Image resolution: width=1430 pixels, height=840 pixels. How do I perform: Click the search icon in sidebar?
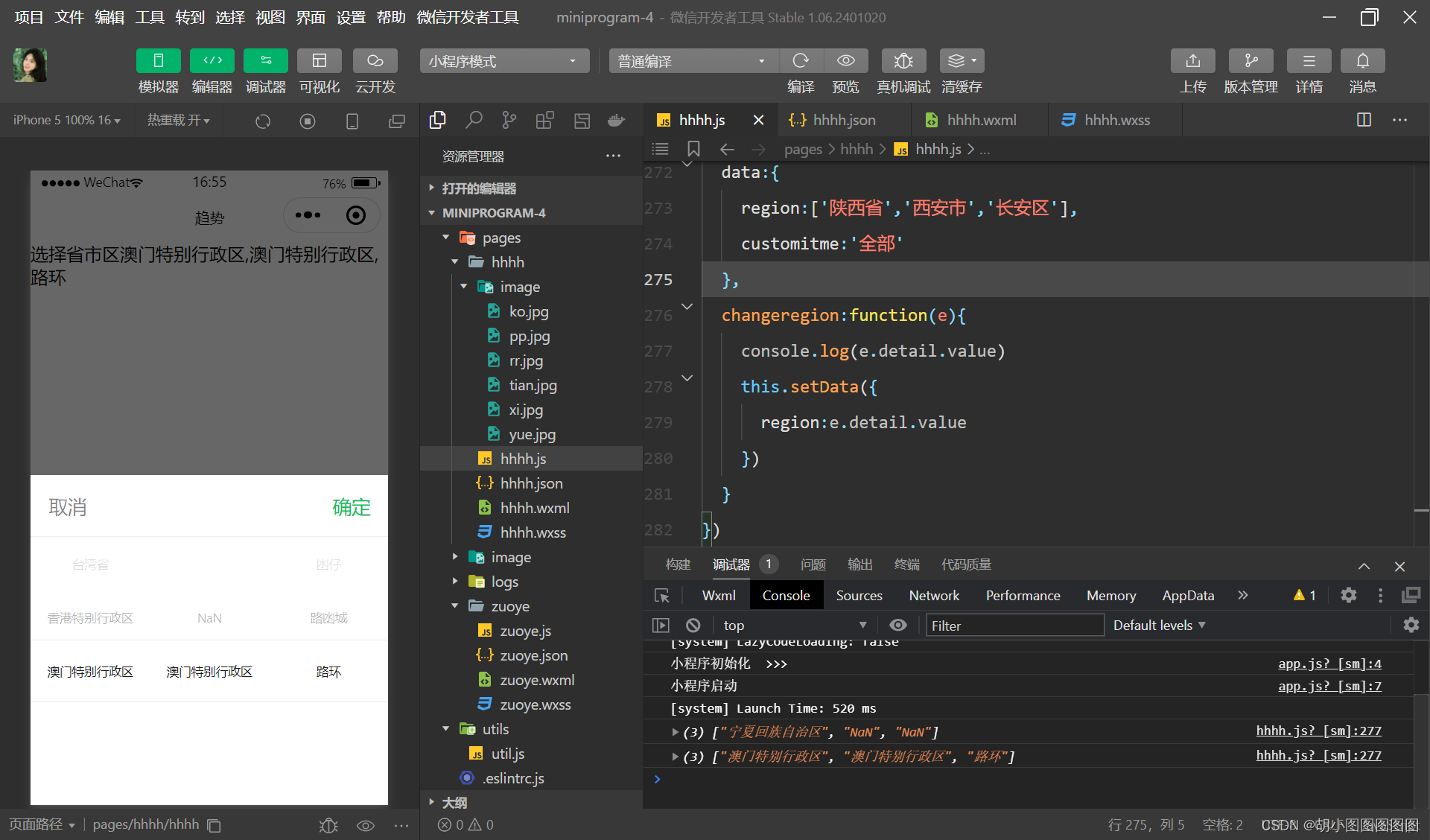(474, 120)
